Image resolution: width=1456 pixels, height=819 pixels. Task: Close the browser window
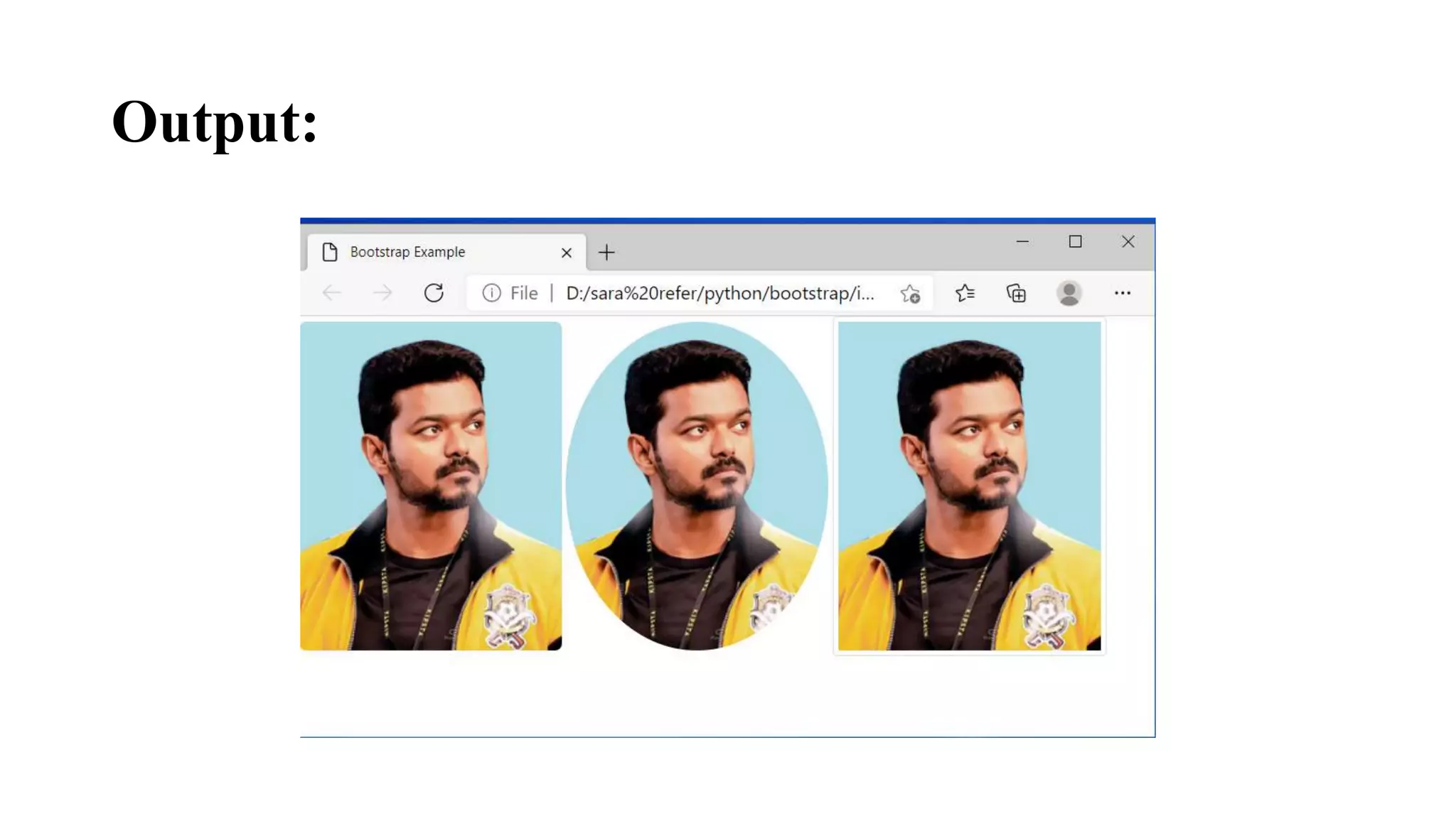pos(1128,242)
